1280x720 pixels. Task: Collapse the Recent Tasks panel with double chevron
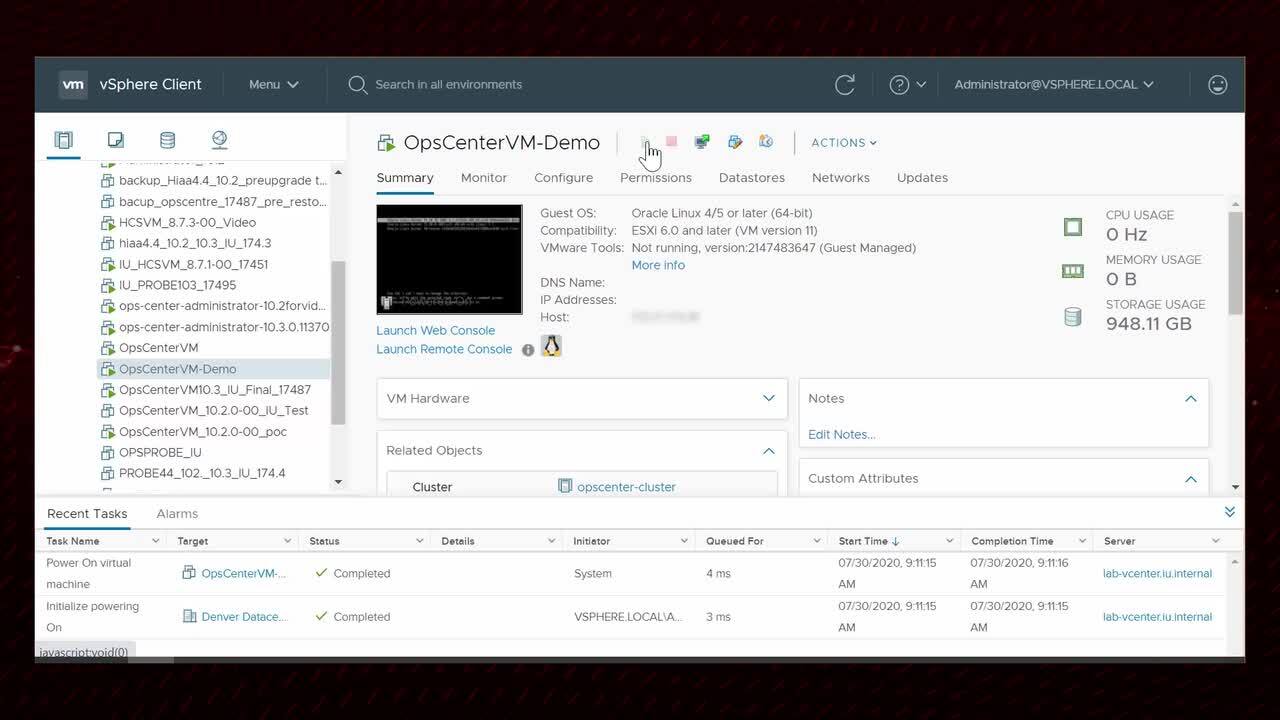click(x=1230, y=512)
